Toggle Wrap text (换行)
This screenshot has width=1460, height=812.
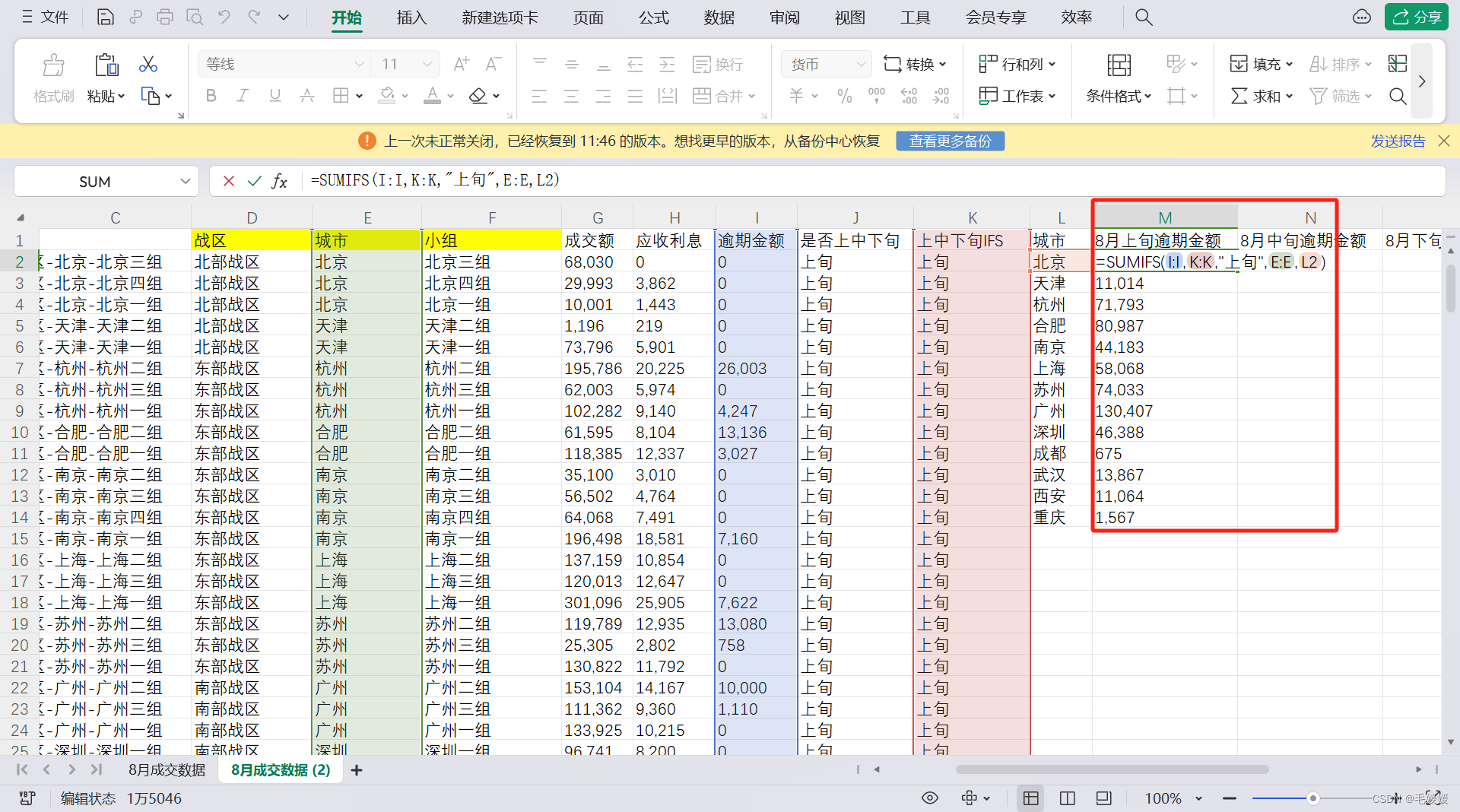718,64
